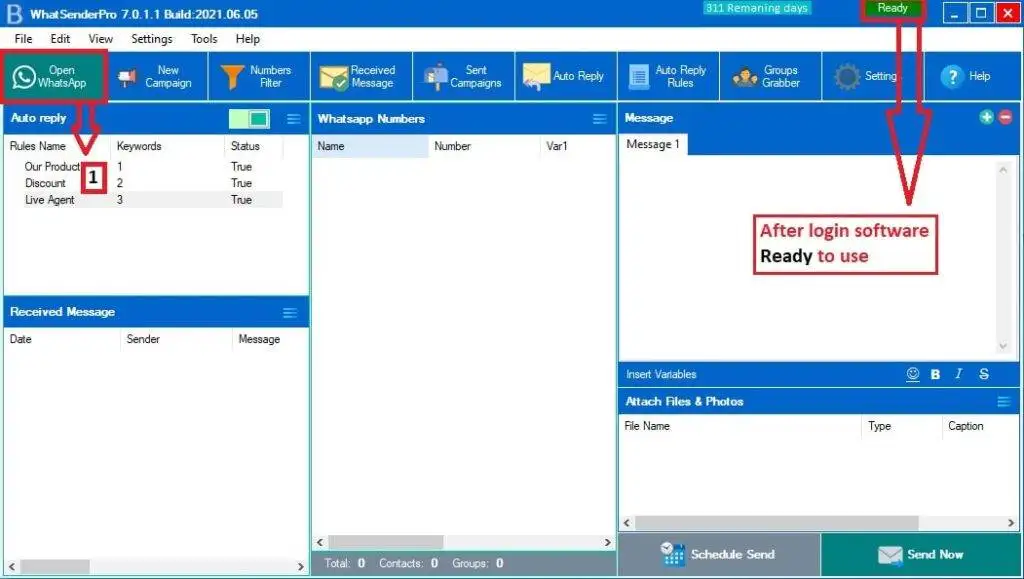Open the Numbers Filter tool
The height and width of the screenshot is (579, 1024).
259,76
